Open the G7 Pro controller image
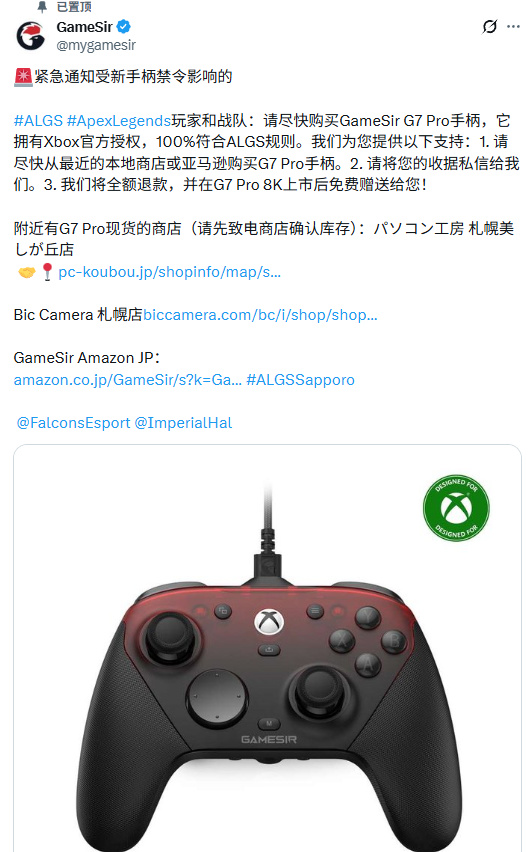 point(267,648)
